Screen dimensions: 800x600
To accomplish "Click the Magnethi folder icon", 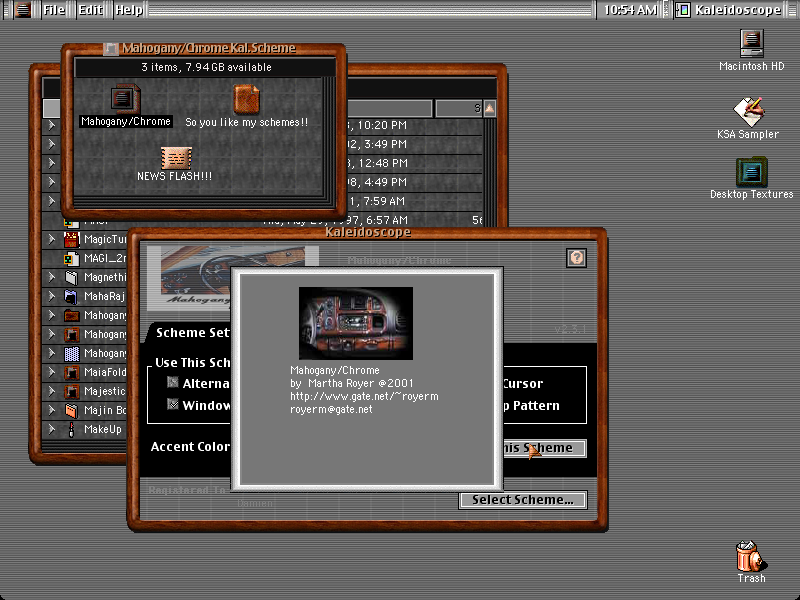I will click(71, 277).
